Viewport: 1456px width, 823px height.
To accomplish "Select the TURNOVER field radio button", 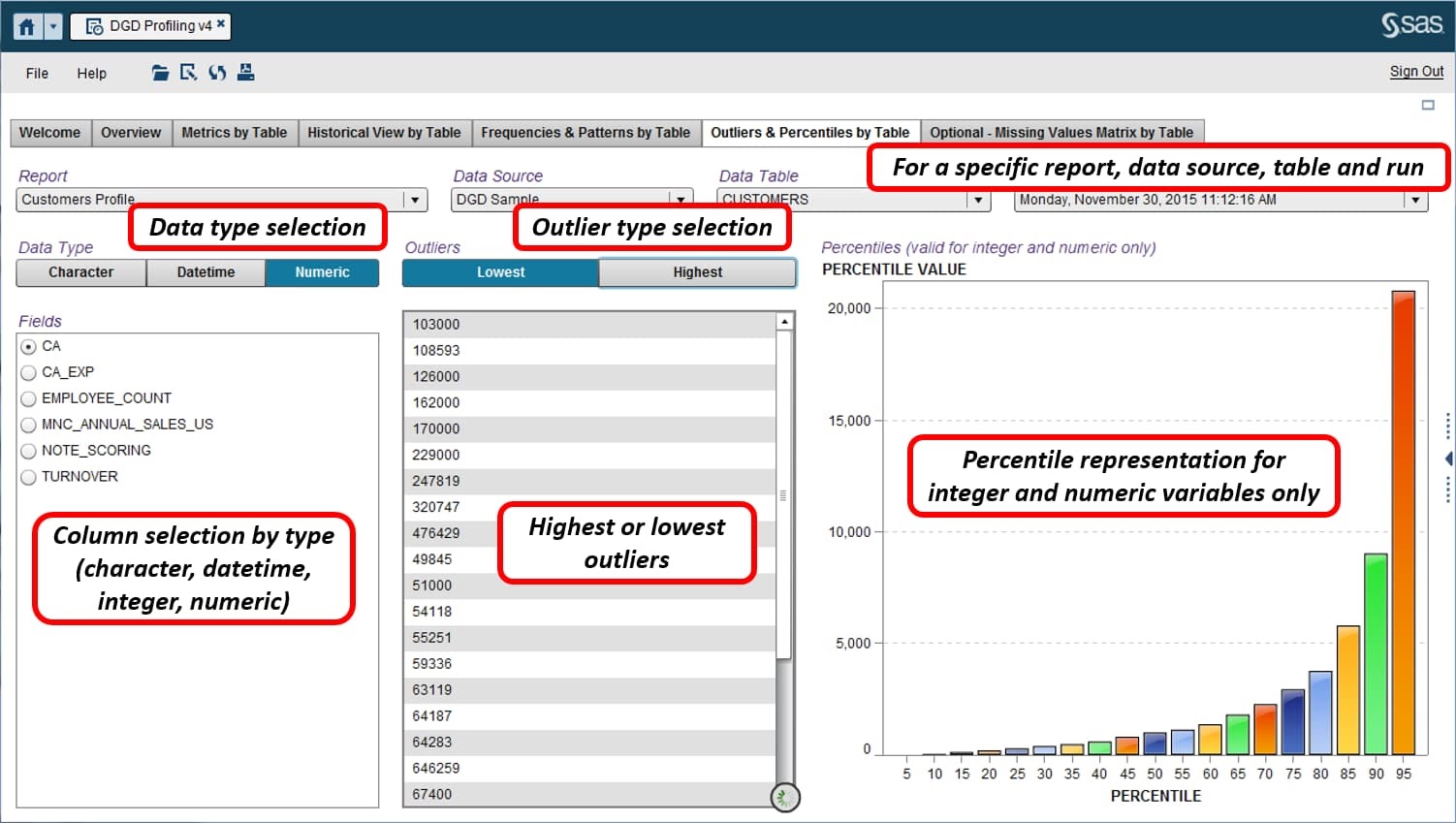I will 28,476.
